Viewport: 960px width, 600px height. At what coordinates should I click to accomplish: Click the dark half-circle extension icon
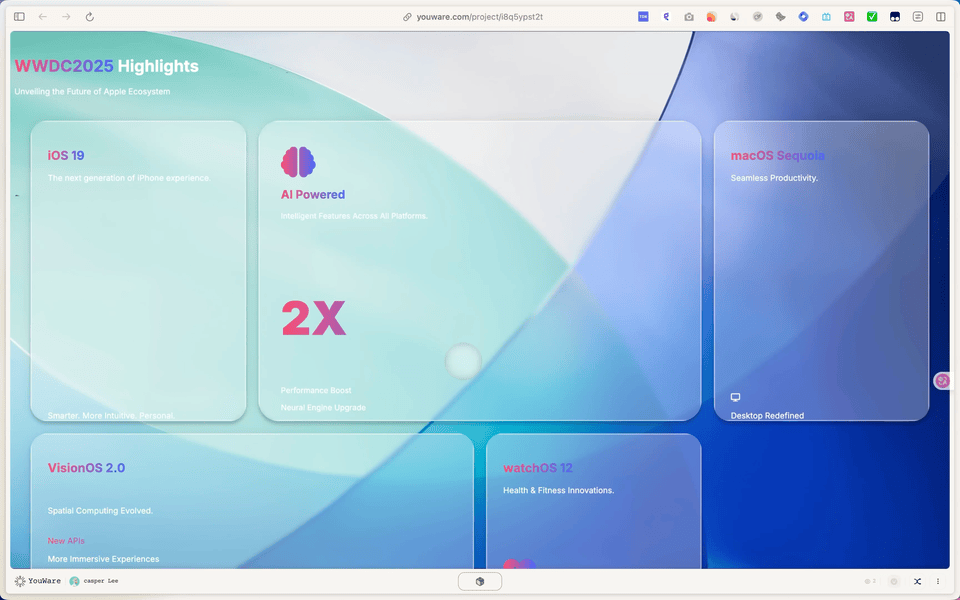click(x=735, y=17)
